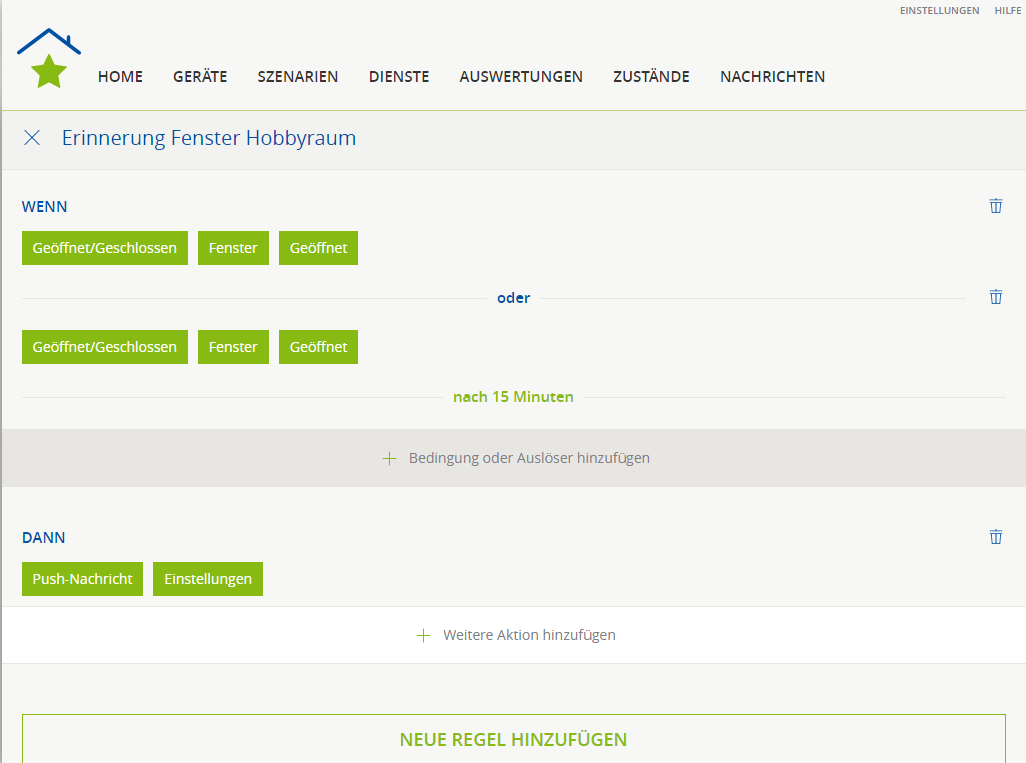1026x763 pixels.
Task: Go to the SZENARIEN section
Action: click(298, 77)
